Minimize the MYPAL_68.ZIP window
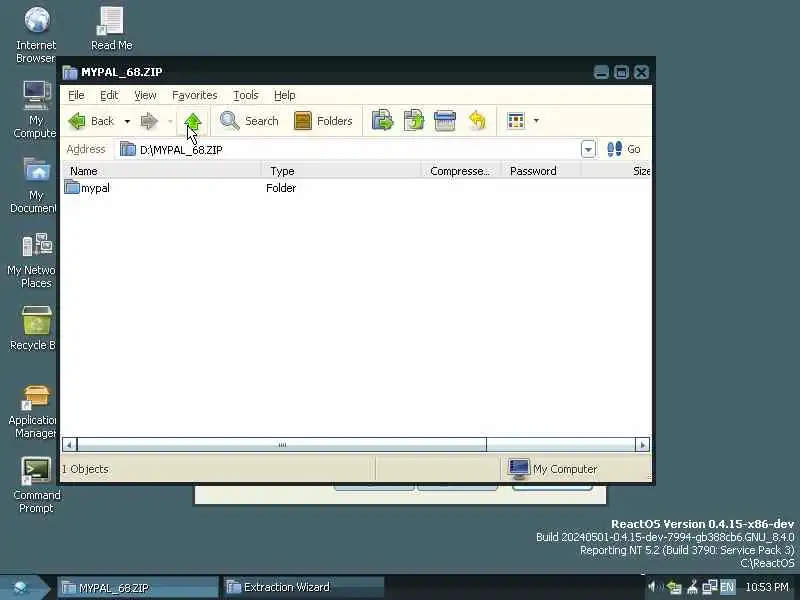Screen dimensions: 800x600 tap(602, 72)
